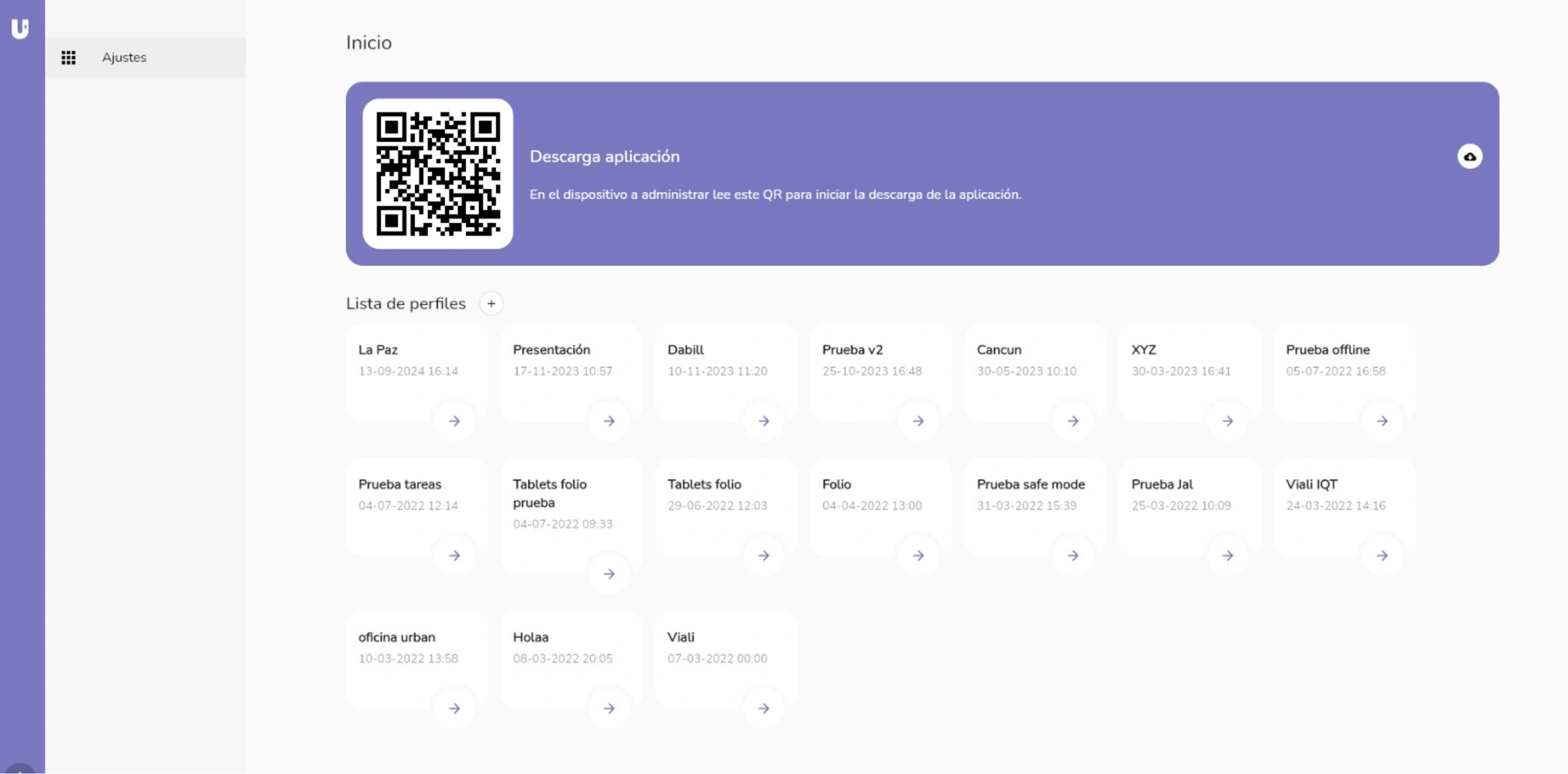
Task: Open the Folio profile arrow
Action: click(x=918, y=556)
